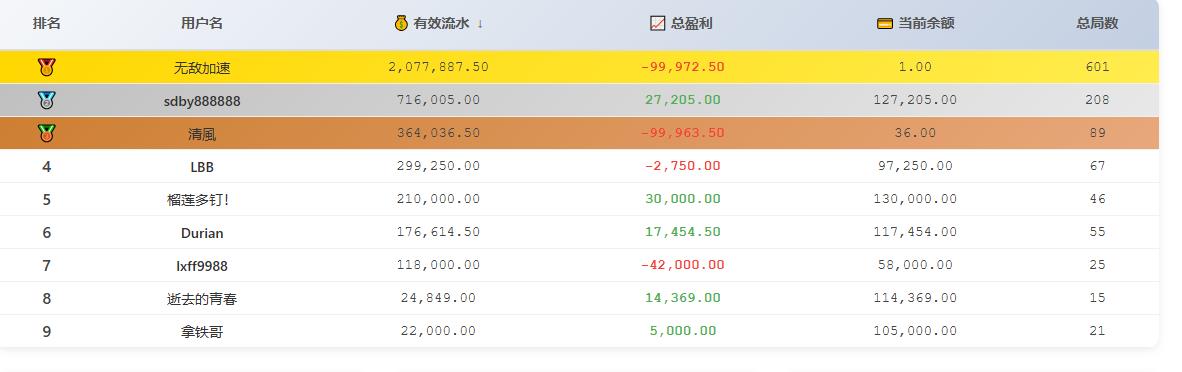The width and height of the screenshot is (1182, 372).
Task: Select username sdby888888
Action: click(202, 101)
